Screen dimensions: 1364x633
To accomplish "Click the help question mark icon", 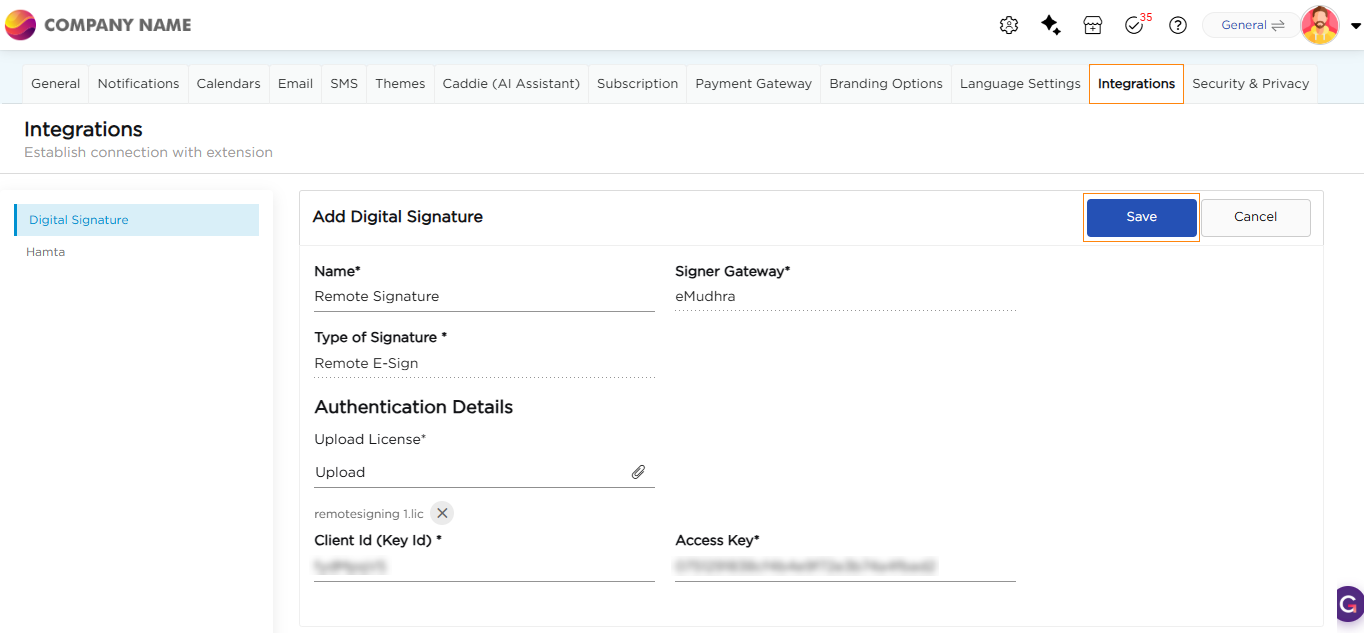I will click(1178, 25).
